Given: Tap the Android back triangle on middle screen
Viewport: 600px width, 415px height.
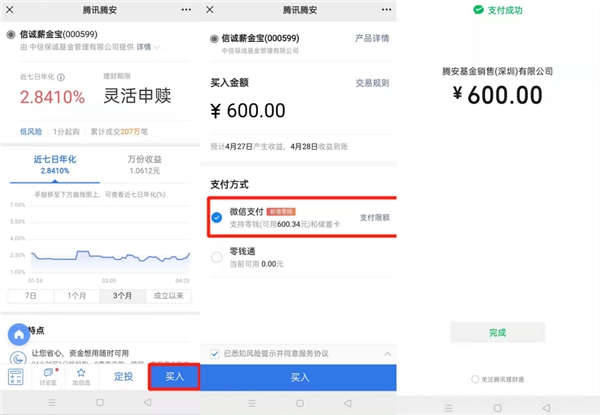Looking at the screenshot, I should (347, 403).
